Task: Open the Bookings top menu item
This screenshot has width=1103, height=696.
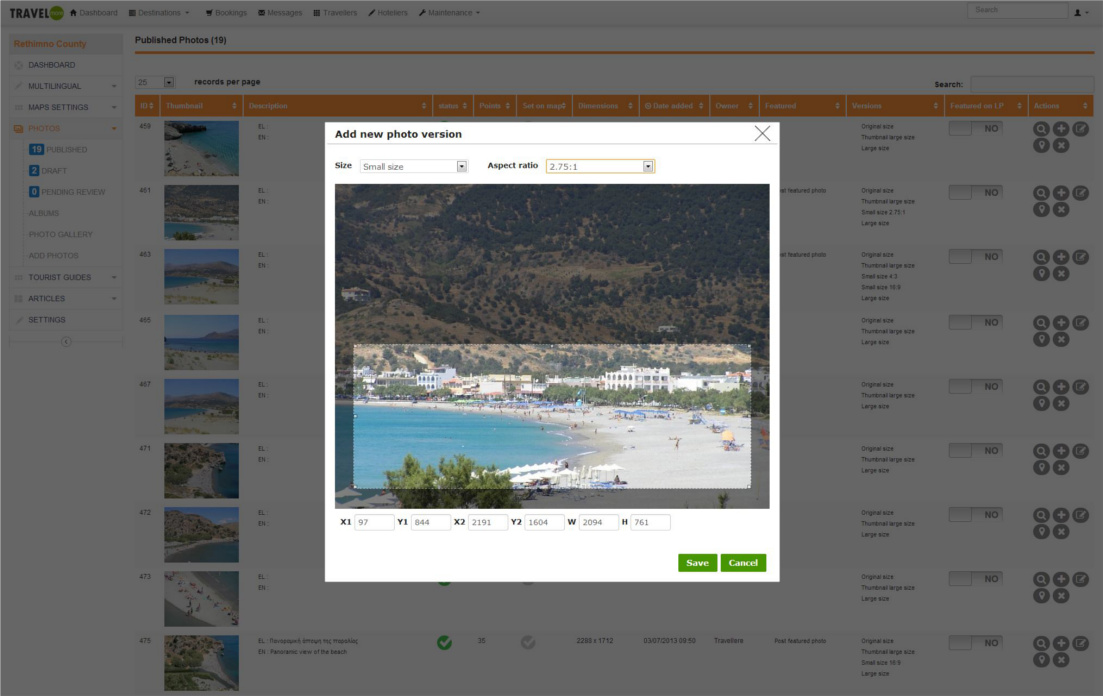Action: 226,13
